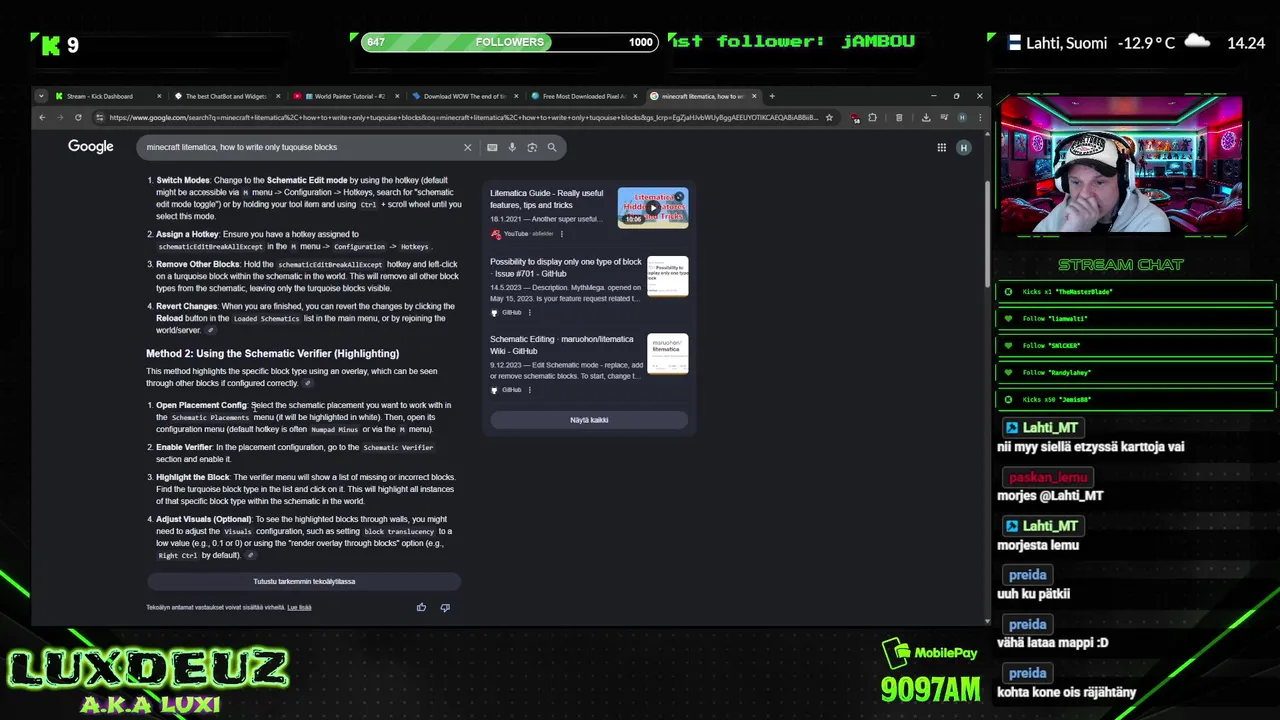Click chat message 'kohta kone ois räjähtäny'

[1066, 692]
